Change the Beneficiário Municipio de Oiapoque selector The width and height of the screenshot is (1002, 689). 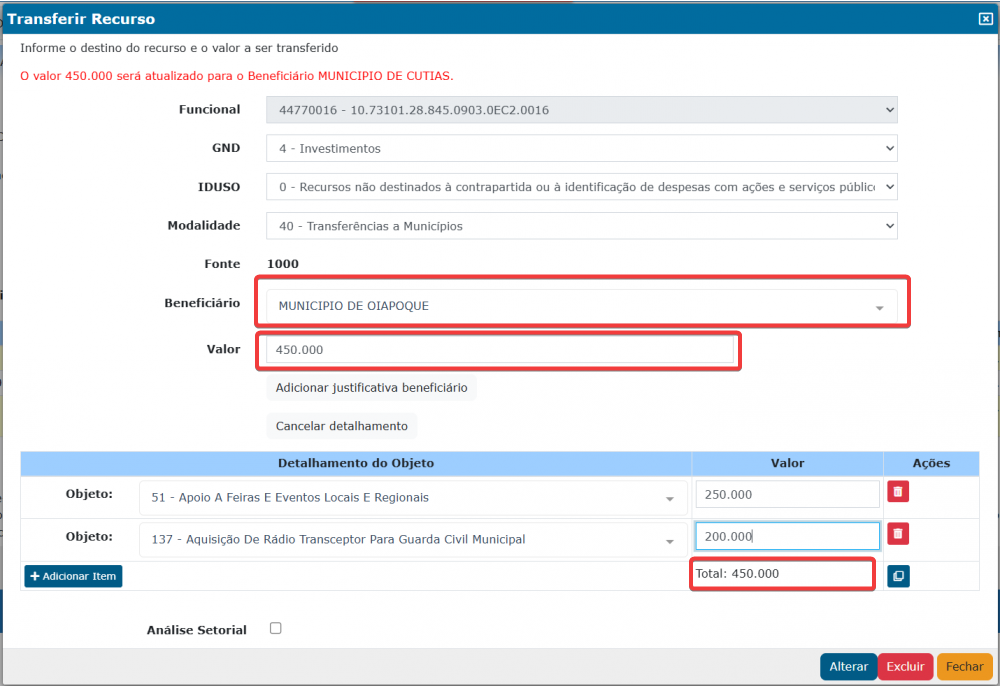pos(581,306)
